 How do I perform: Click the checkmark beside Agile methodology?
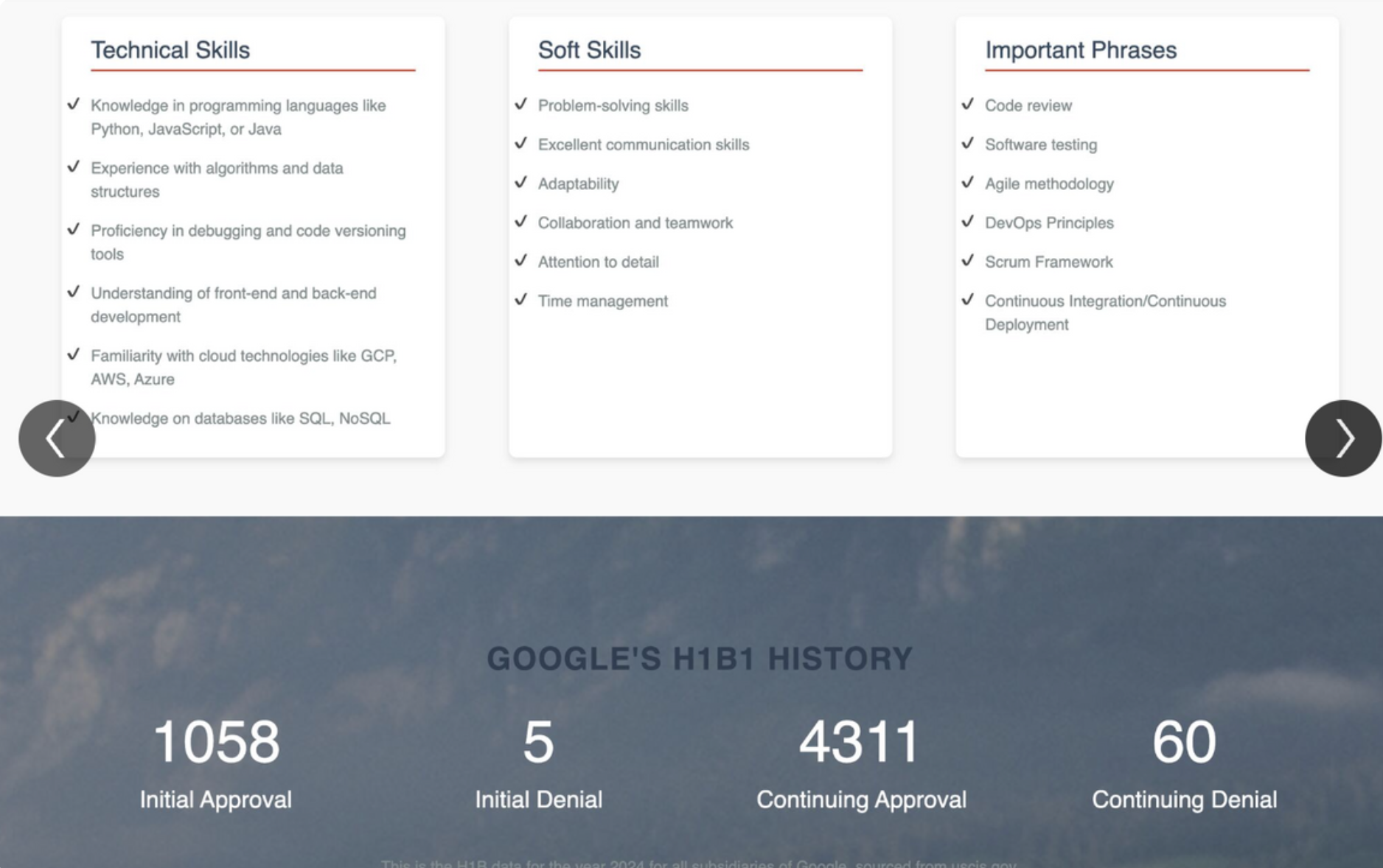[969, 184]
